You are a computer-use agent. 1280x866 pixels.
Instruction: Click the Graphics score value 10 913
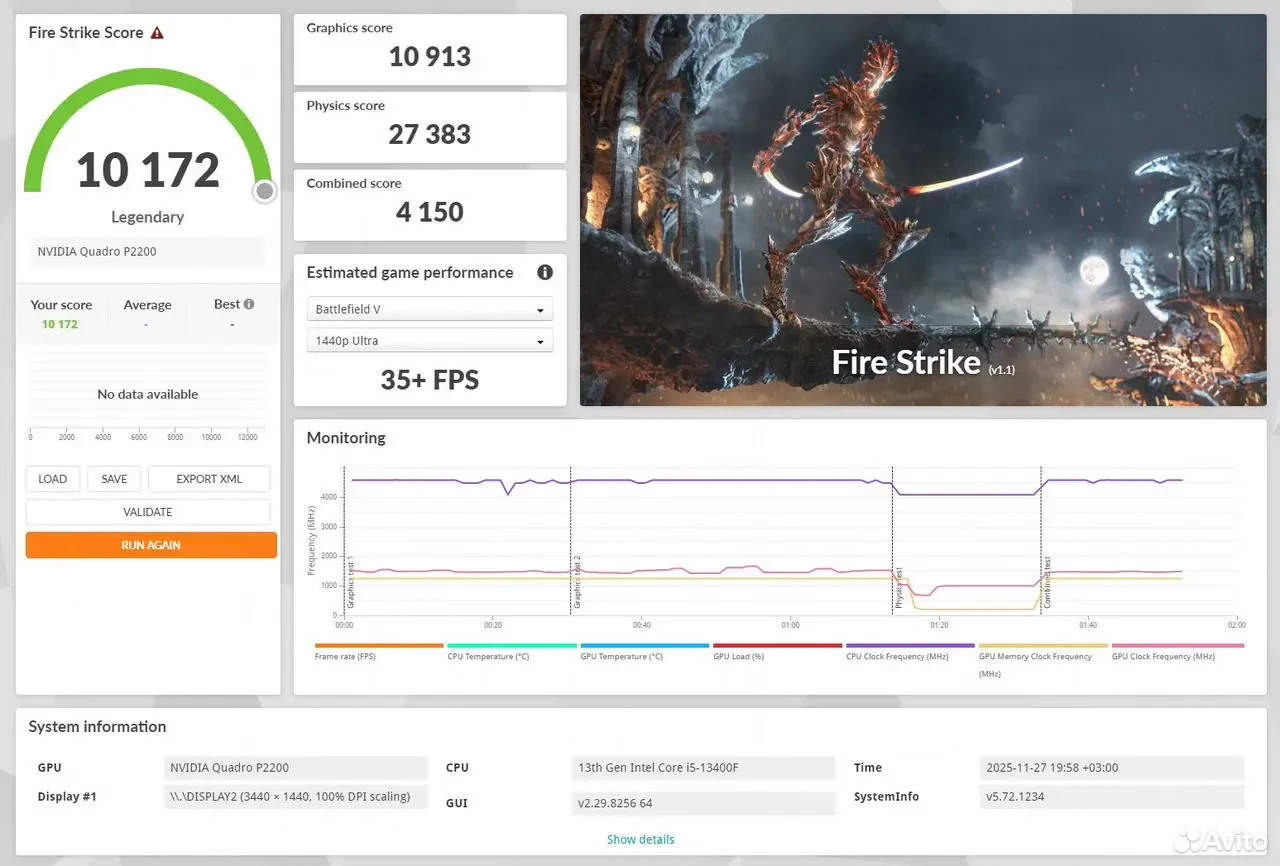[x=430, y=56]
